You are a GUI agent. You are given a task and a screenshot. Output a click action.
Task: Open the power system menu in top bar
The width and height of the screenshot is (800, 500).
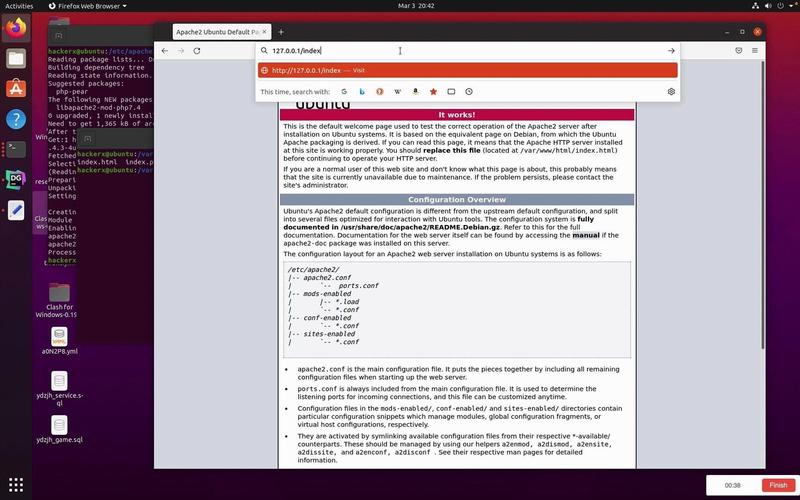781,6
